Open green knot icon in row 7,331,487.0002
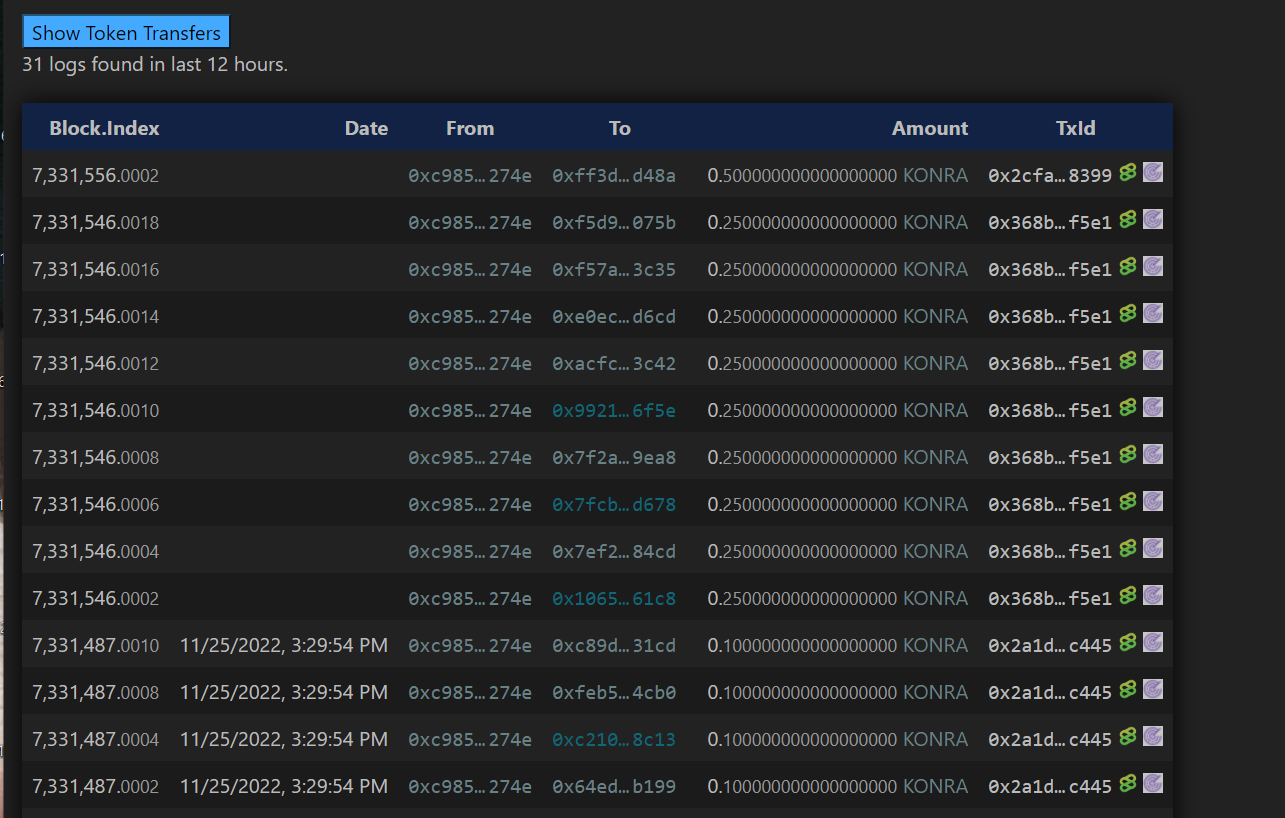The height and width of the screenshot is (818, 1285). [x=1128, y=783]
